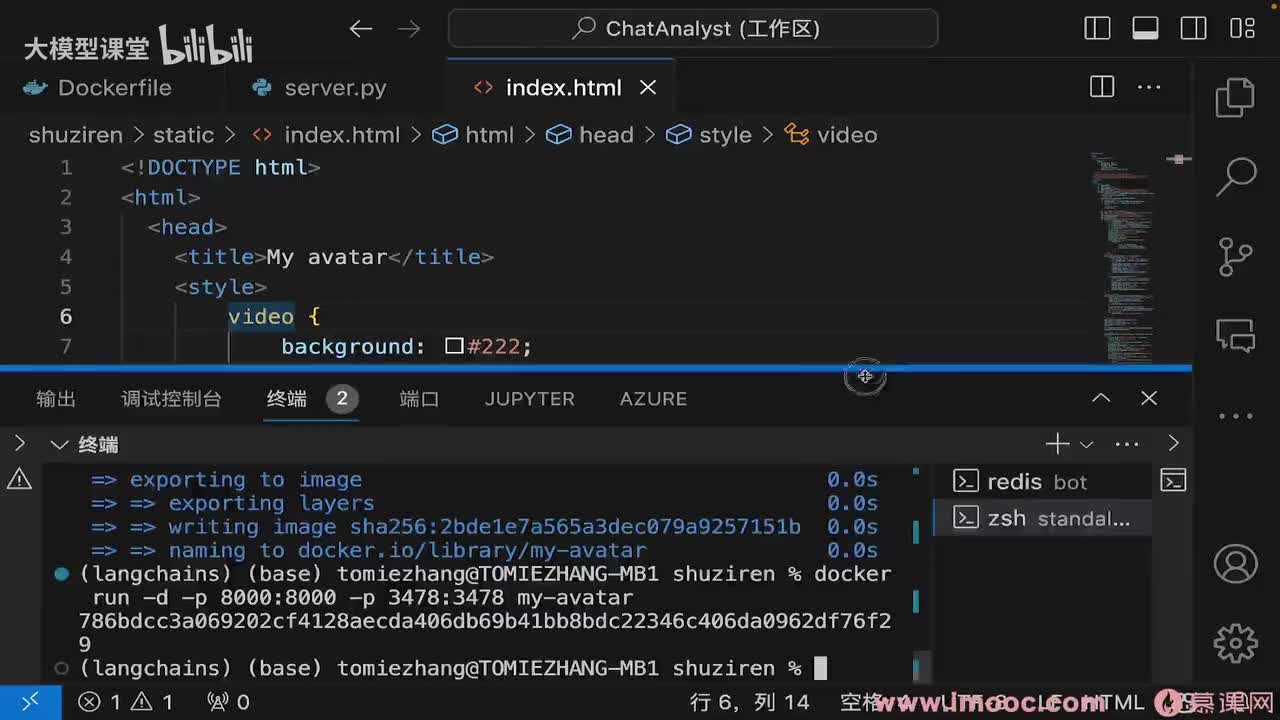
Task: Click the sha256 image hash text
Action: 575,527
